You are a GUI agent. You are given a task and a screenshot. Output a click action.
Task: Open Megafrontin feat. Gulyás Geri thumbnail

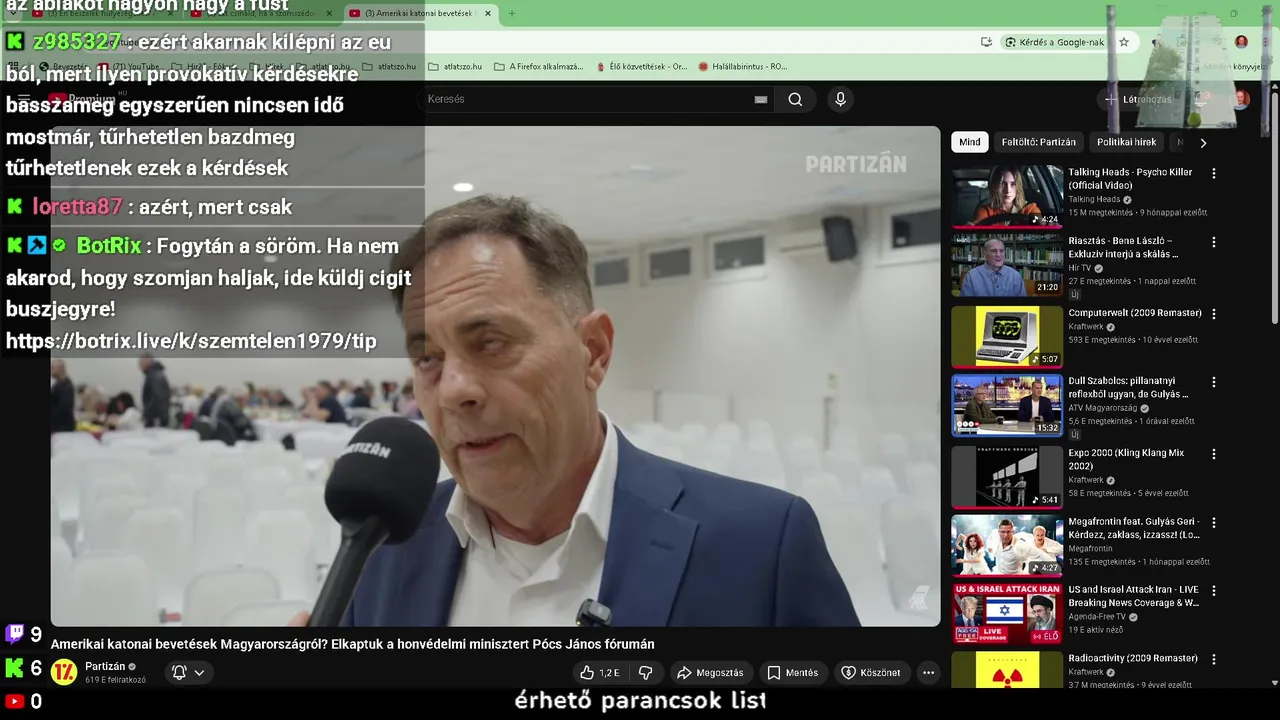1007,545
